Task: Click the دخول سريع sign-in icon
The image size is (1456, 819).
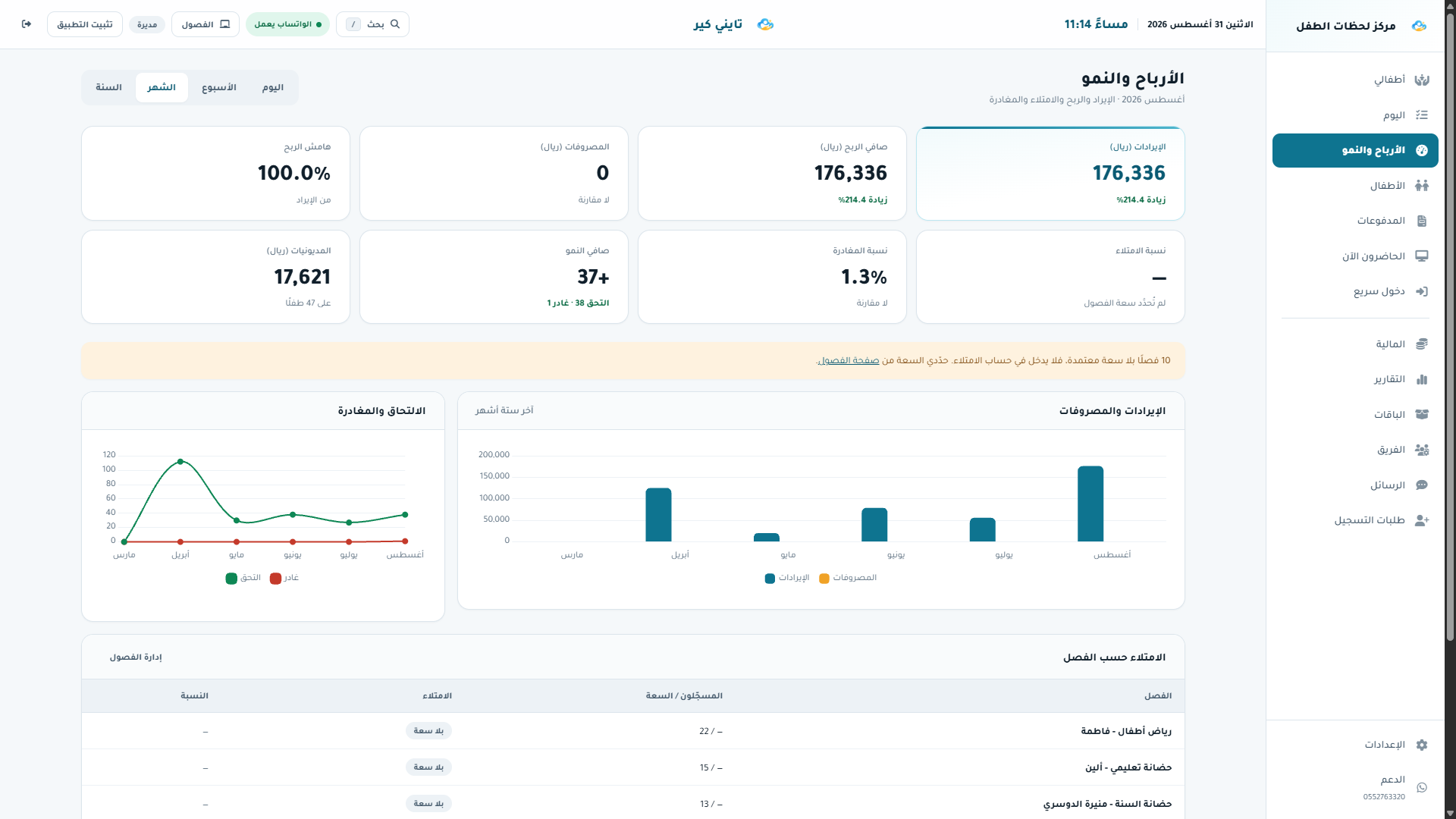Action: 1422,291
